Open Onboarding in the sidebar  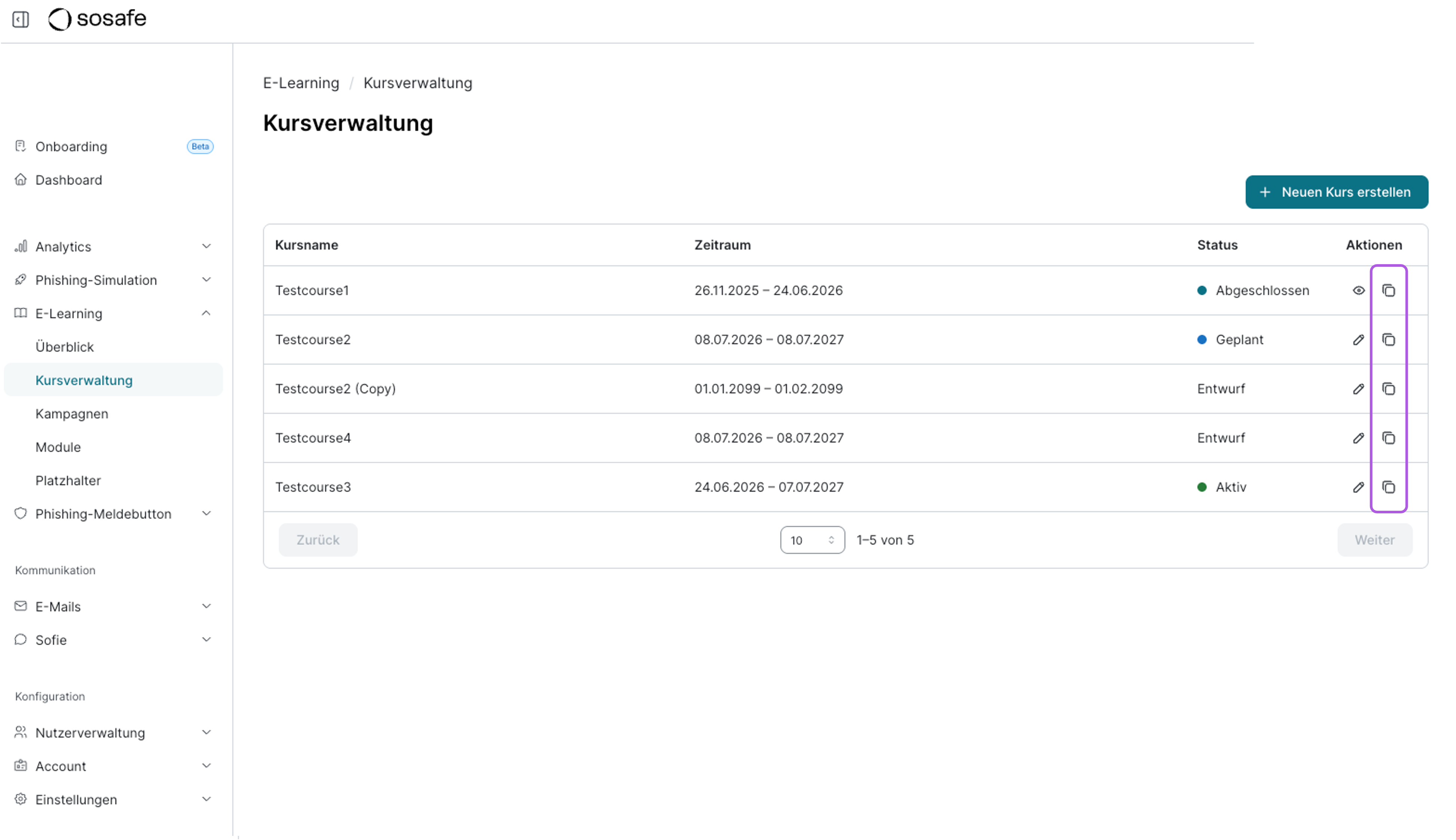[71, 147]
